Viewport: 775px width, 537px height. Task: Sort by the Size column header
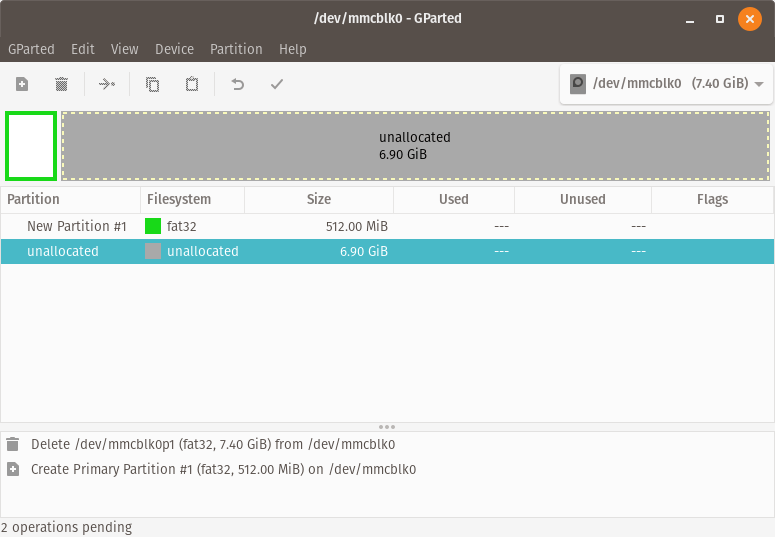coord(319,199)
